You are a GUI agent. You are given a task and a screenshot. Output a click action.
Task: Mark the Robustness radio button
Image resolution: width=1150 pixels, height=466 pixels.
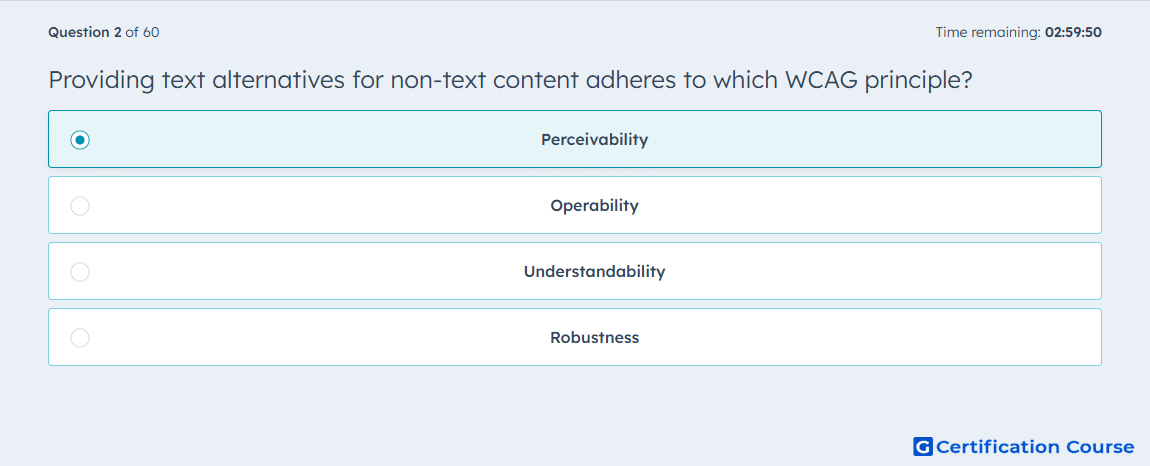pos(80,338)
